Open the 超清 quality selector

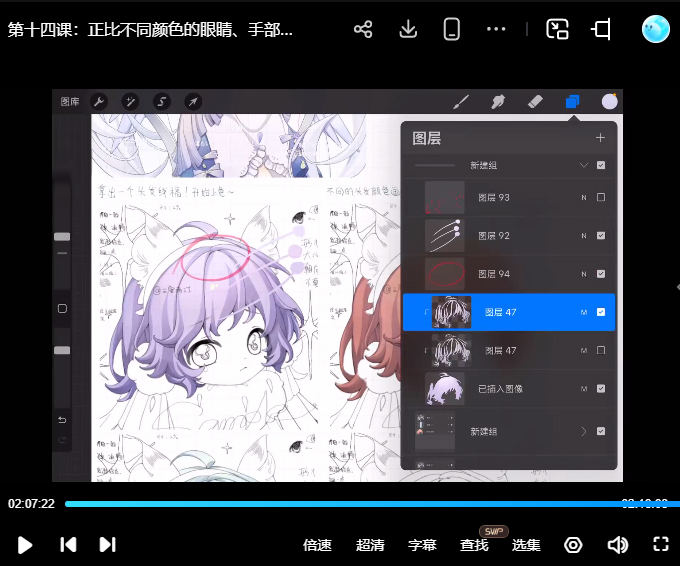(370, 545)
